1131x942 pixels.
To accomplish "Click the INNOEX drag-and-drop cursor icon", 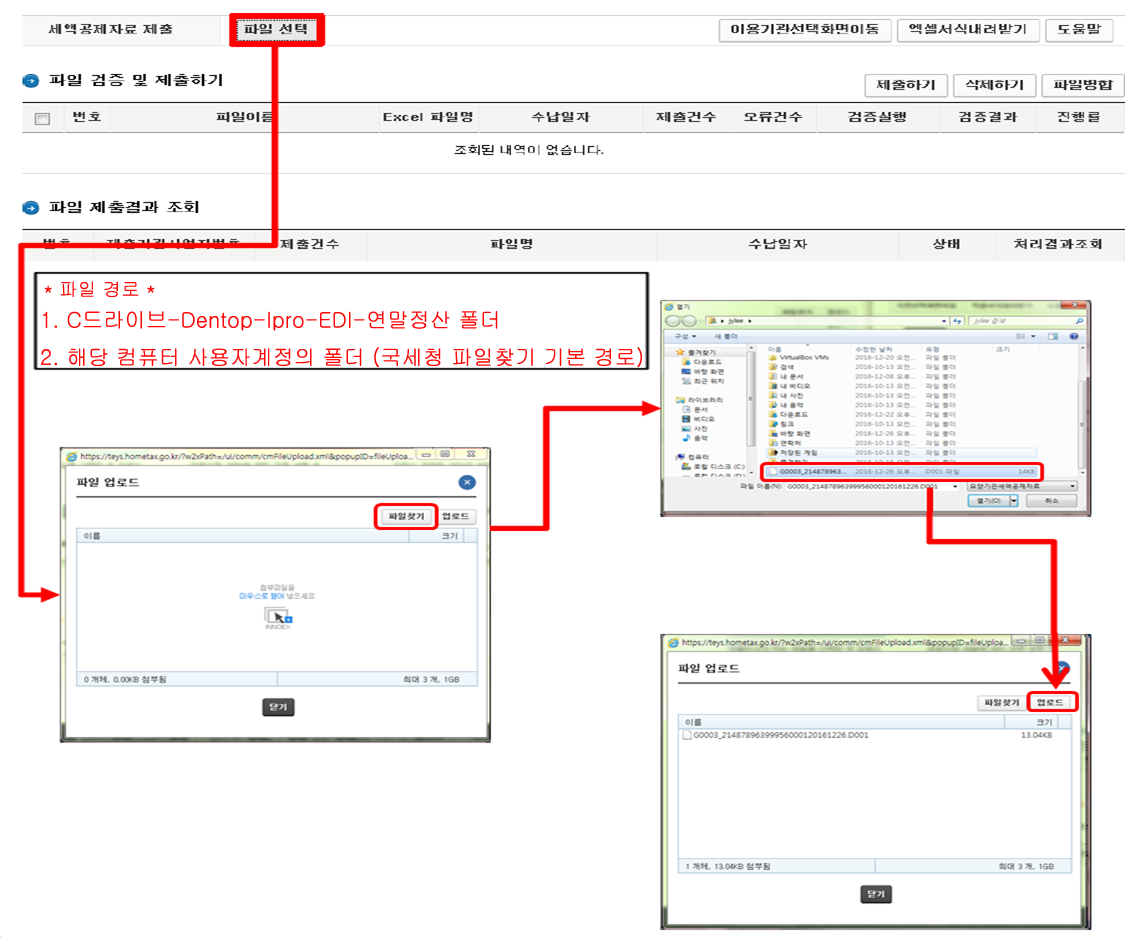I will 278,617.
